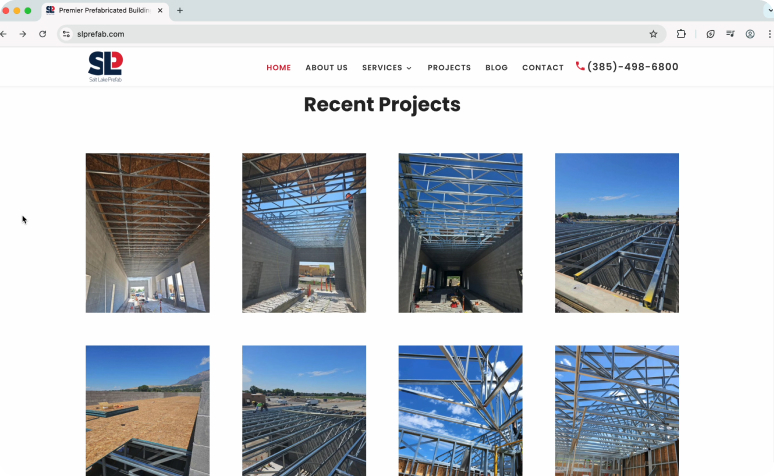Expand the Services dropdown menu

pos(387,68)
